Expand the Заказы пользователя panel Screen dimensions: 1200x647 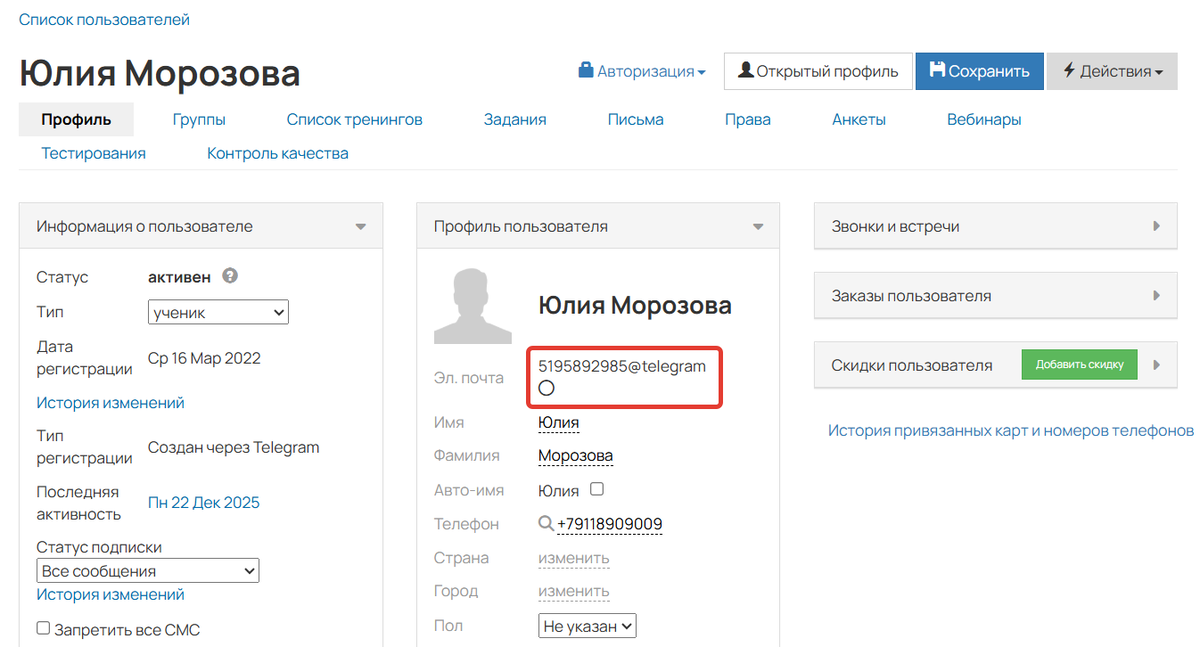click(1004, 296)
